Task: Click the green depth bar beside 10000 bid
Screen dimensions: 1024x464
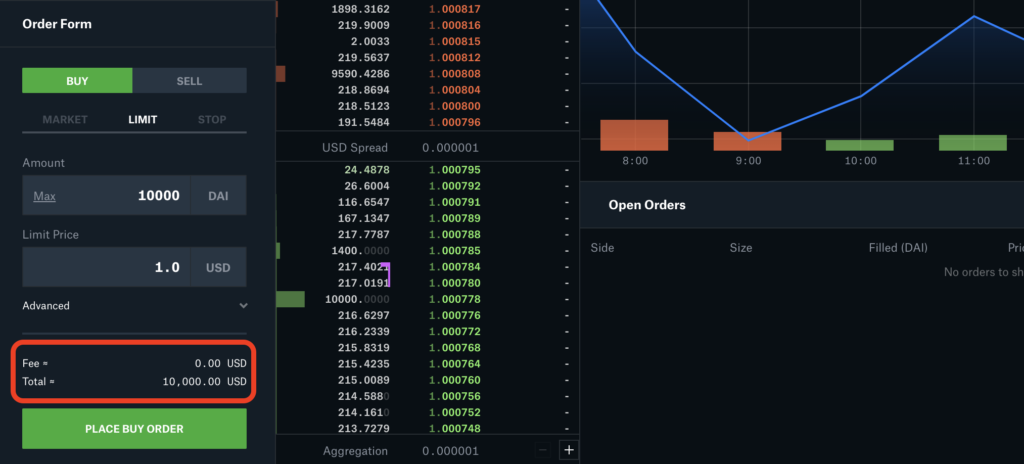Action: pyautogui.click(x=290, y=300)
